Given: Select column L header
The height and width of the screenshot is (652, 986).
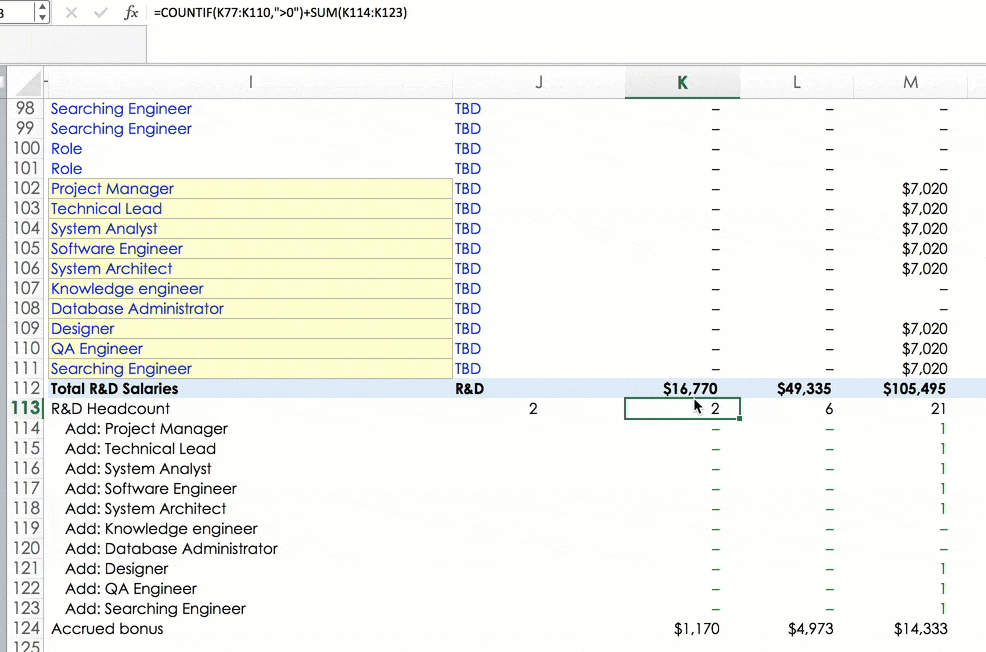Looking at the screenshot, I should point(796,82).
